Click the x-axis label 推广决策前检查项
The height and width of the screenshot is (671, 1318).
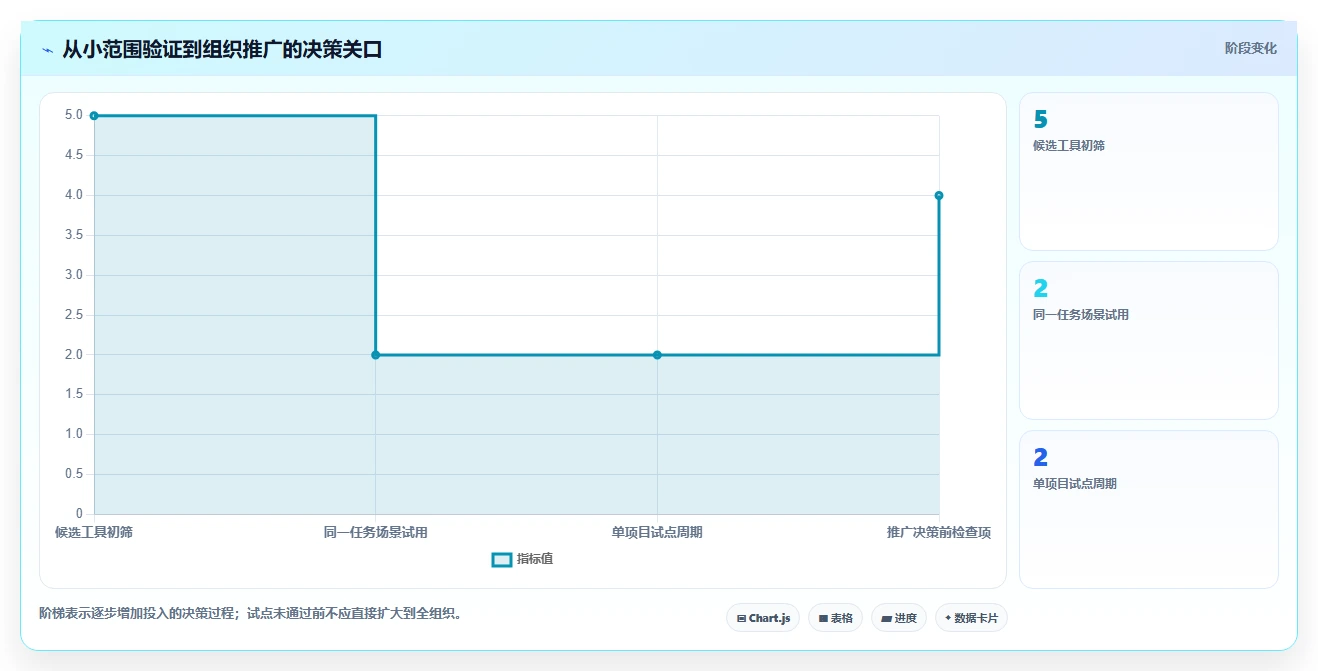939,532
